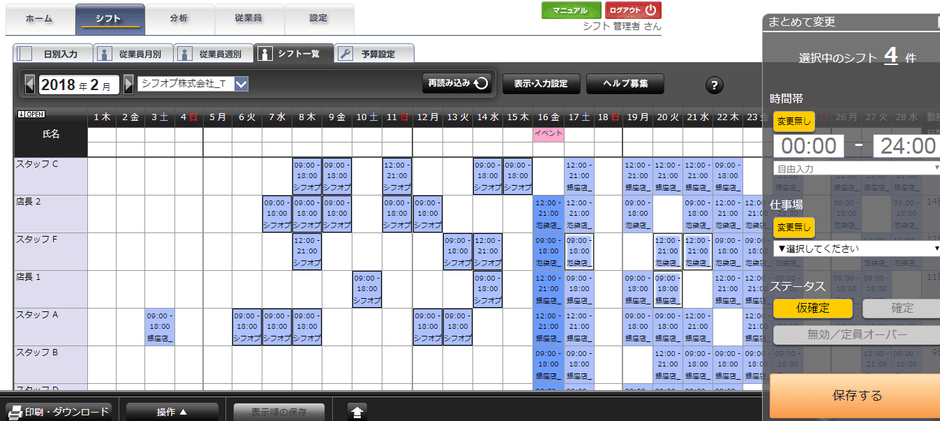Open the マニュアル button

571,10
